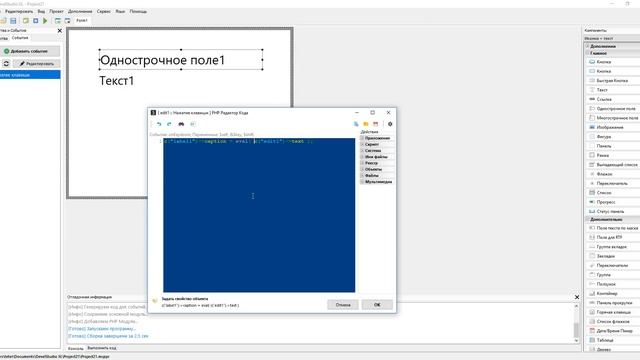Viewport: 640px width, 360px height.
Task: Click the Добавить событие button
Action: [x=30, y=51]
